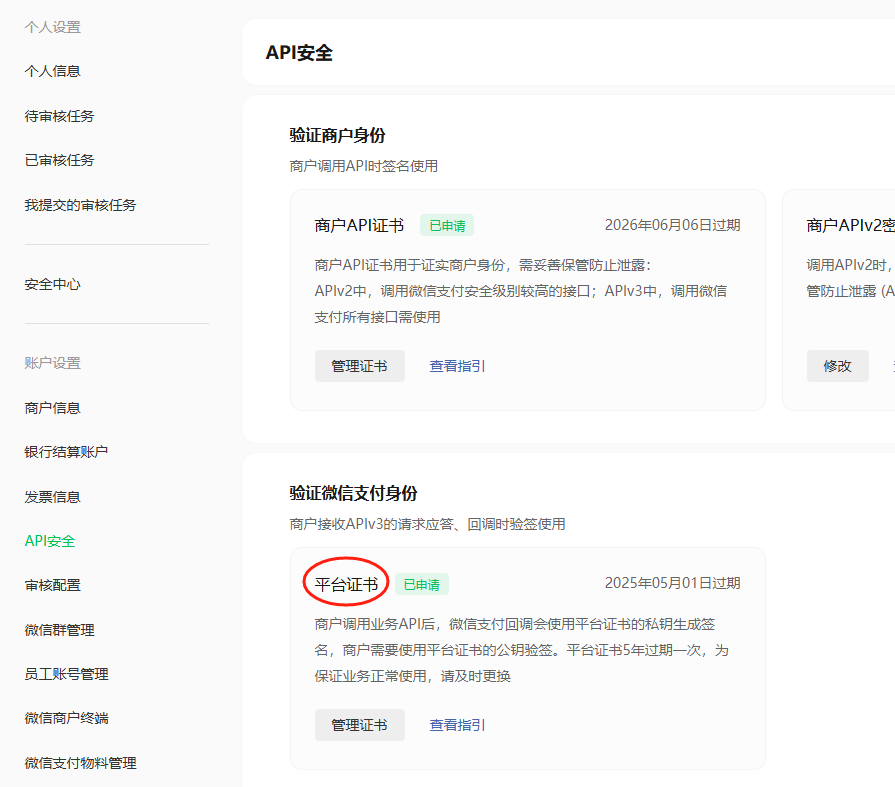Open 微信商户终端

[66, 718]
